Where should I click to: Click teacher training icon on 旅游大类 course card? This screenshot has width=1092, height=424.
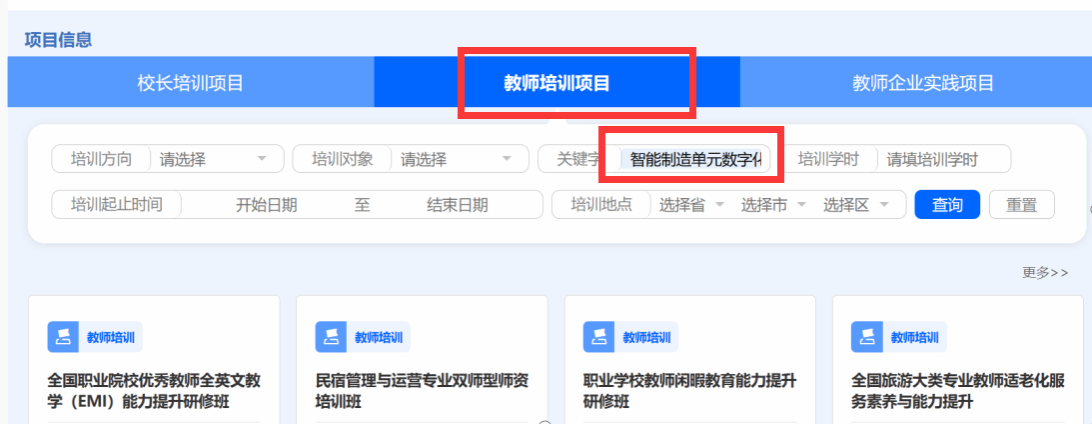coord(867,337)
